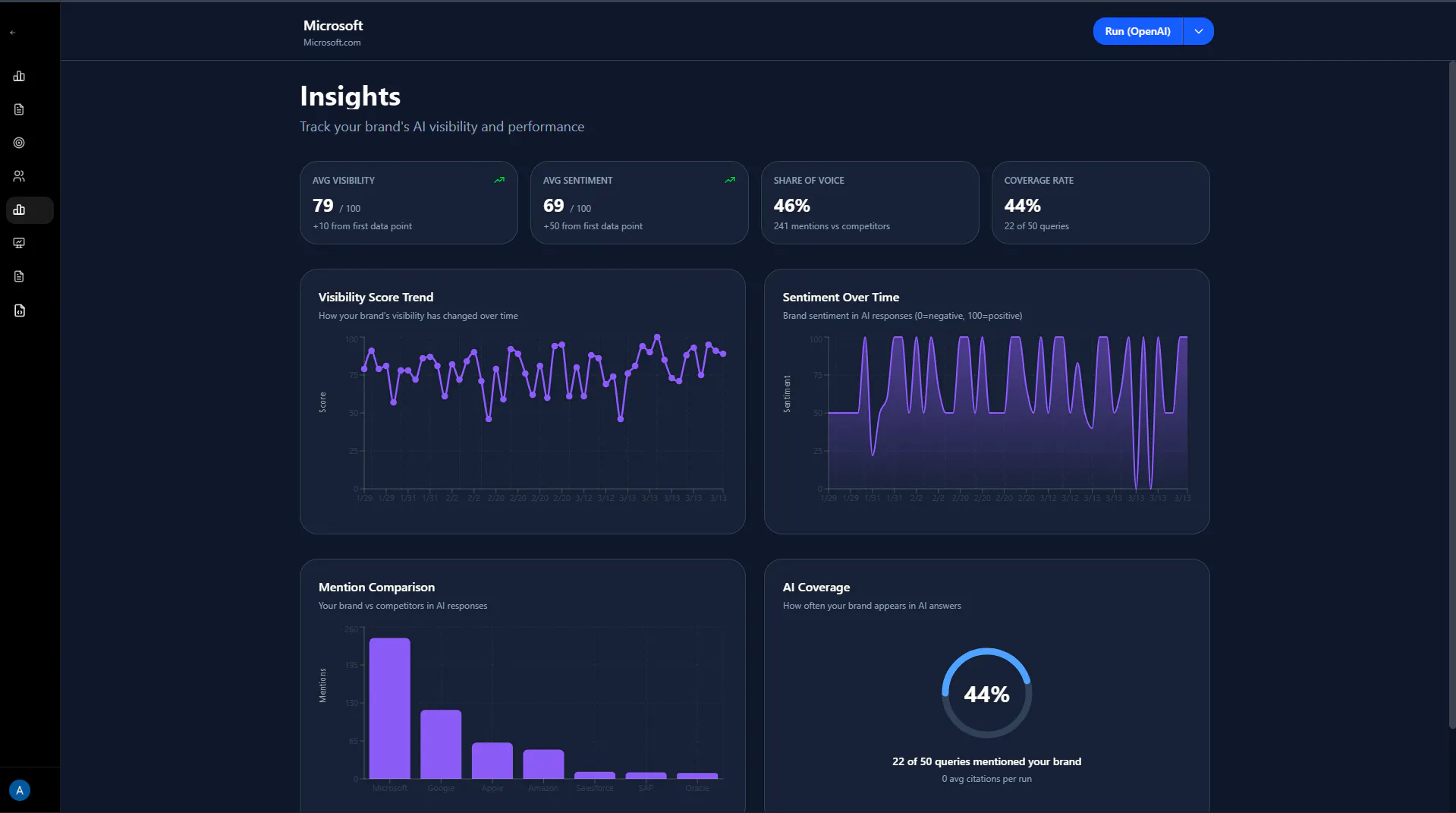Viewport: 1456px width, 813px height.
Task: Click the SHARE OF VOICE card label
Action: 809,181
